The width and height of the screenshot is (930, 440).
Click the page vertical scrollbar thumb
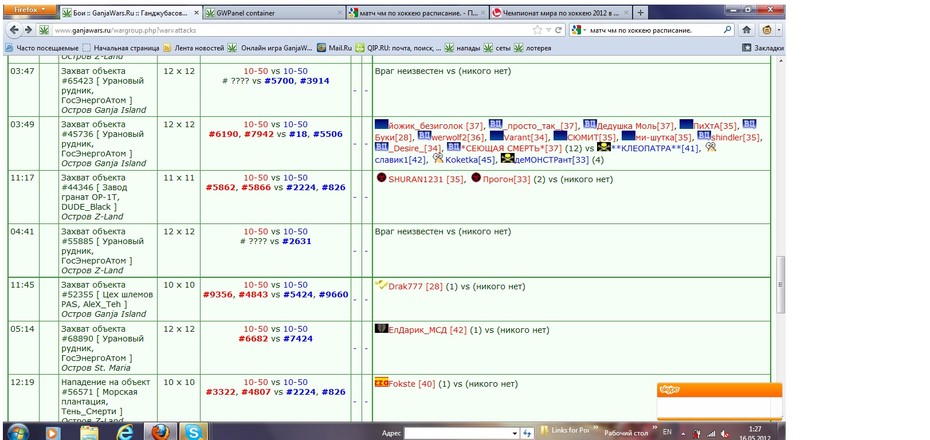(x=781, y=285)
